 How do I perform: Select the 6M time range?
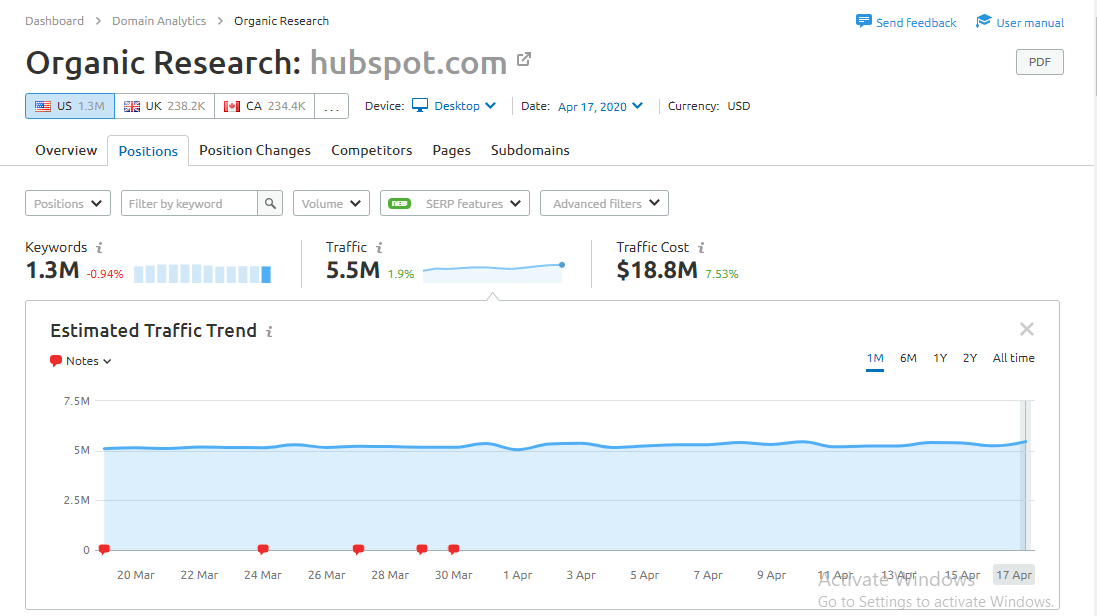[x=908, y=358]
